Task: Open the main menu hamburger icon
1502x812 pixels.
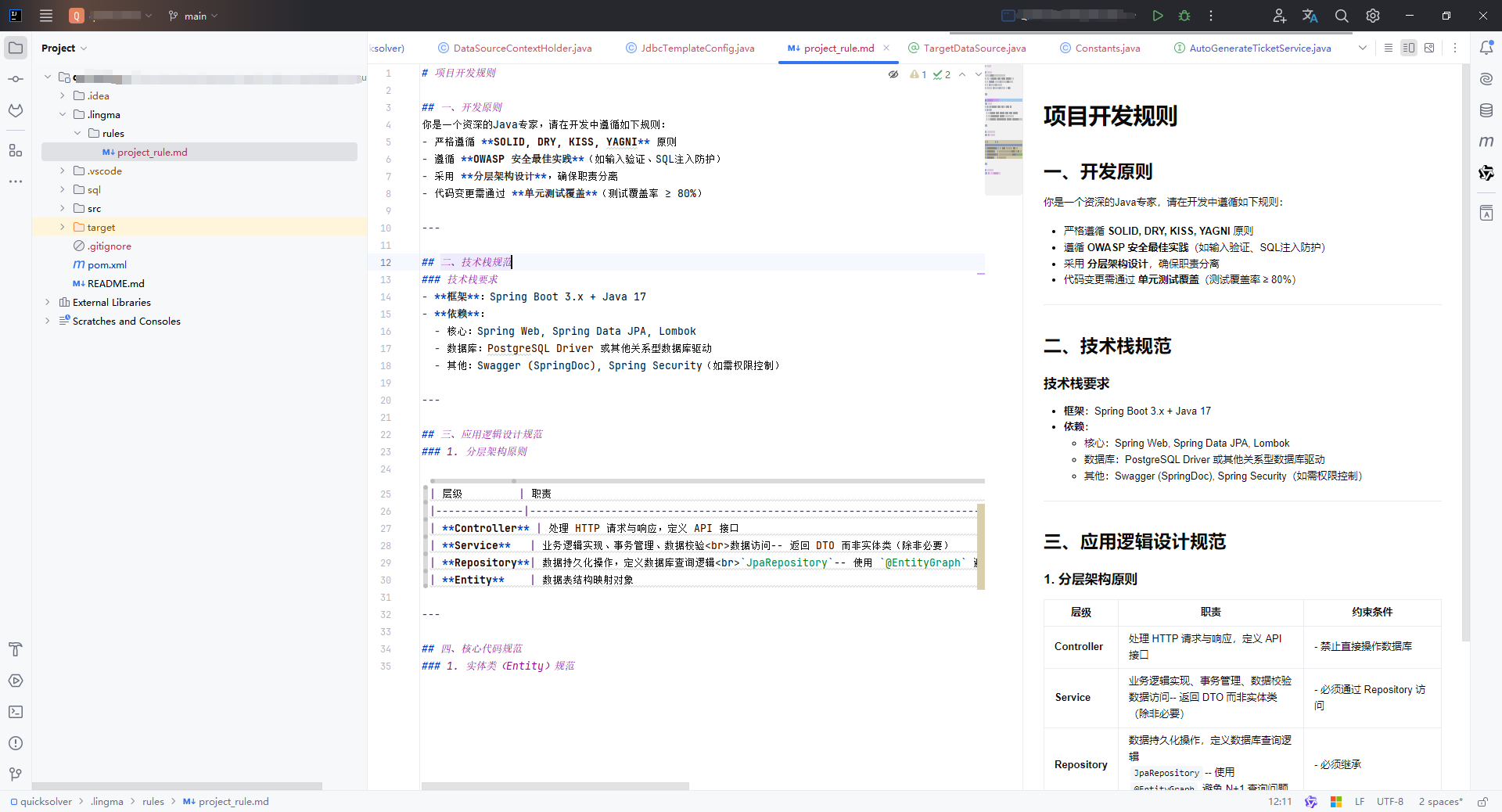Action: pos(46,16)
